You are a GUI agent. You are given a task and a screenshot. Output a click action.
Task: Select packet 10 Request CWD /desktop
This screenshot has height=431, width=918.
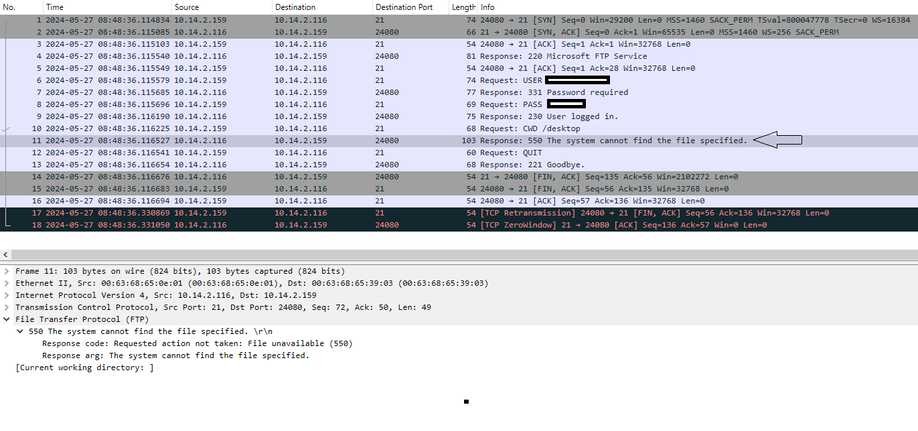(459, 128)
